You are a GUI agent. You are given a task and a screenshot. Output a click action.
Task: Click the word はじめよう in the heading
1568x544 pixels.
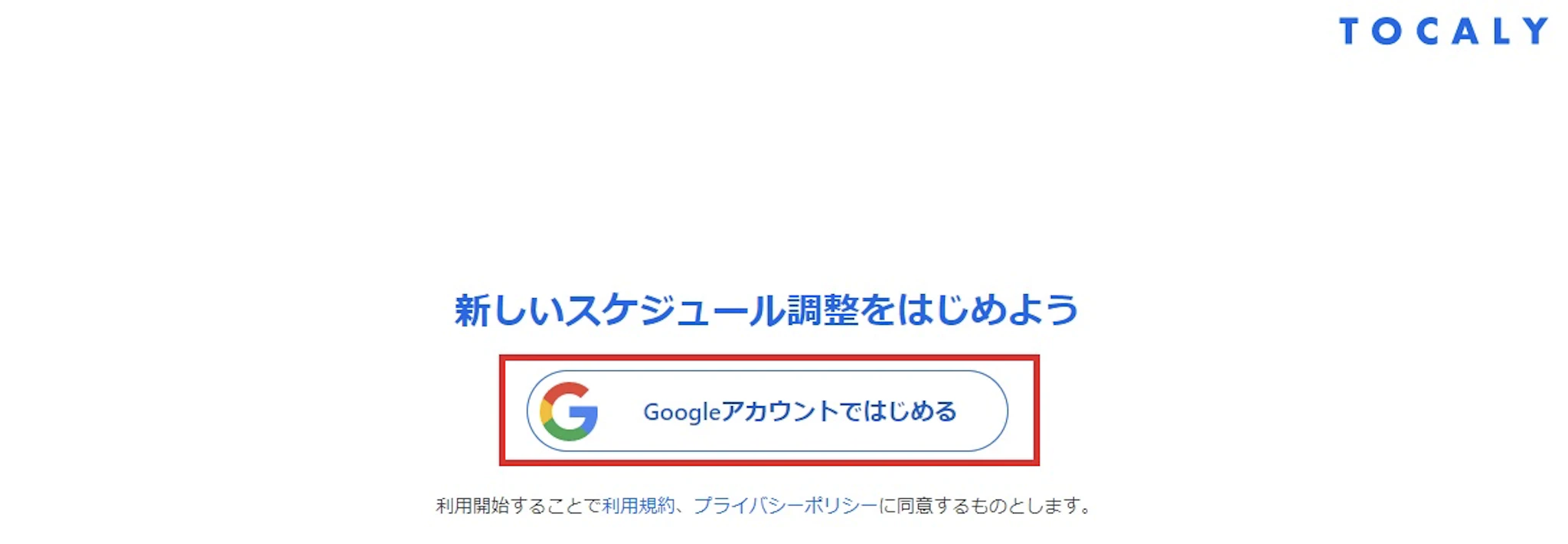tap(988, 310)
